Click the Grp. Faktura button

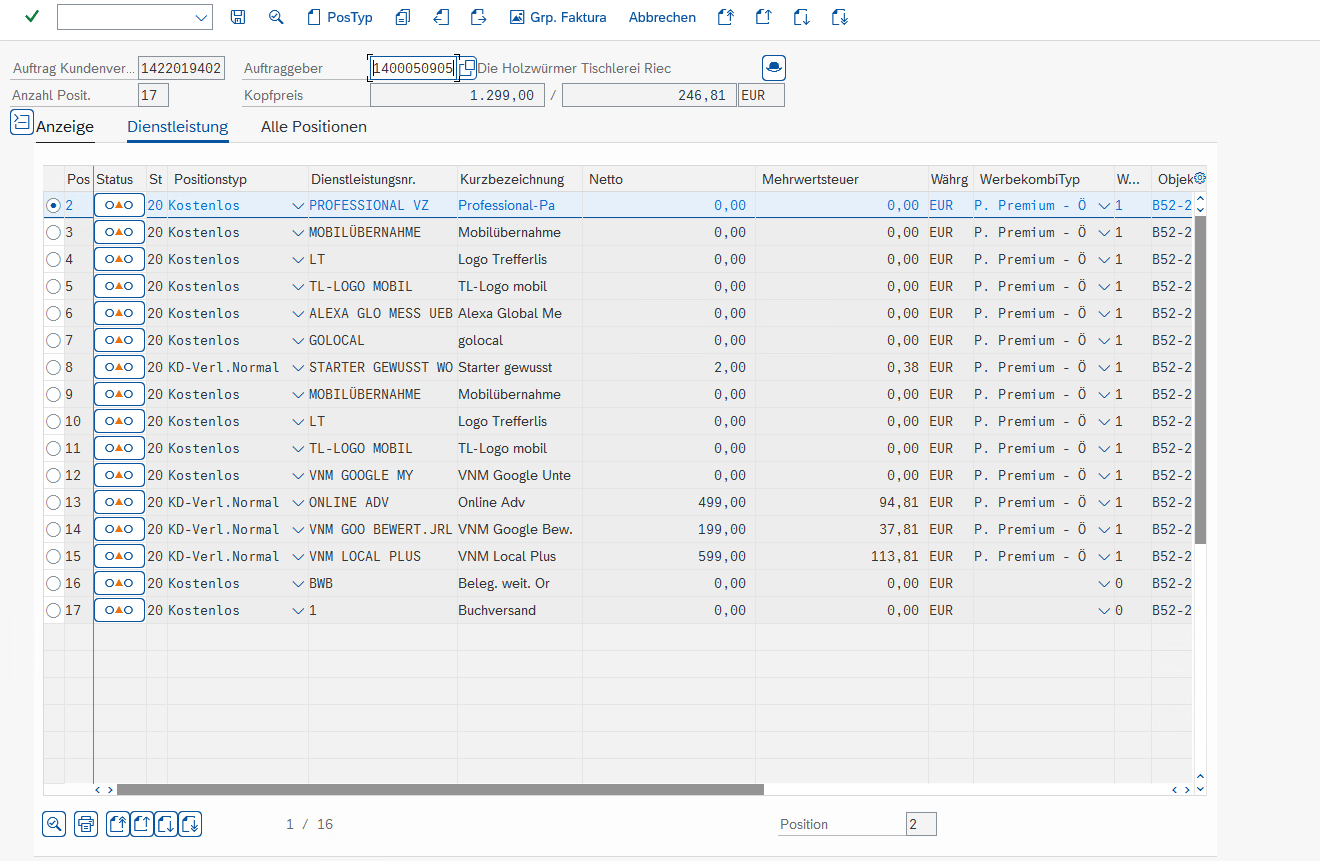click(x=558, y=17)
